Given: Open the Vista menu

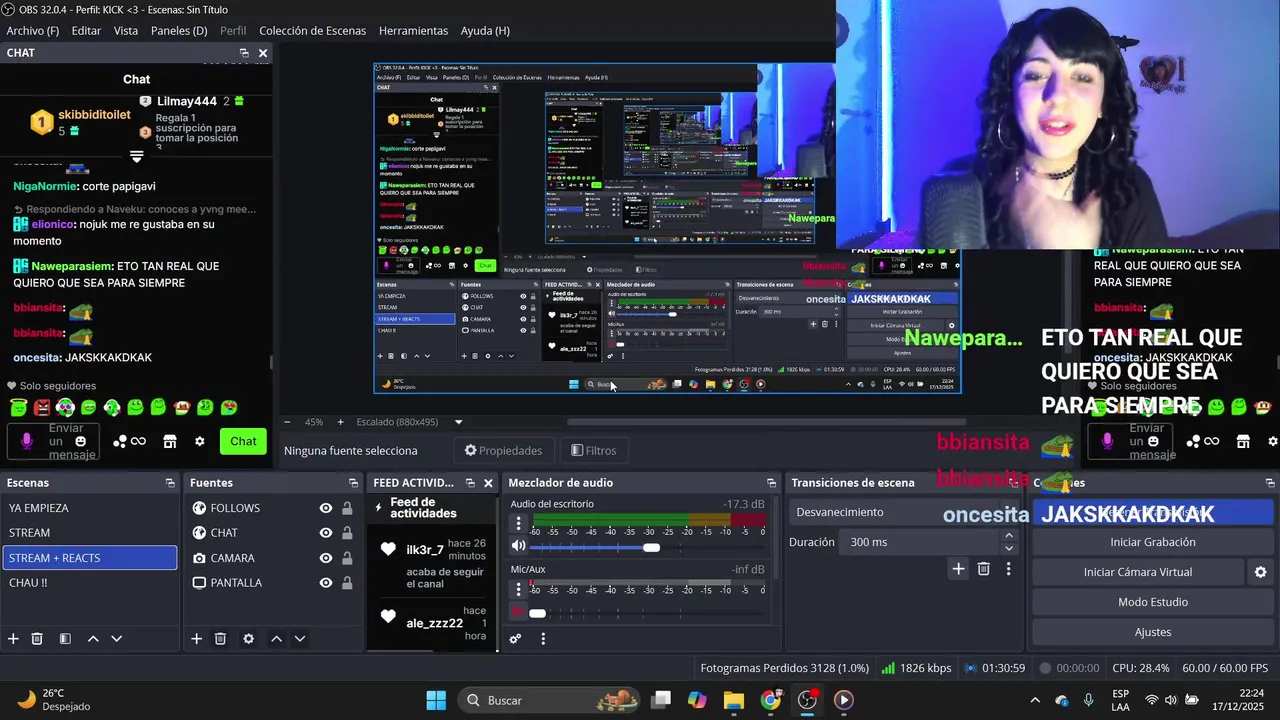Looking at the screenshot, I should tap(126, 31).
